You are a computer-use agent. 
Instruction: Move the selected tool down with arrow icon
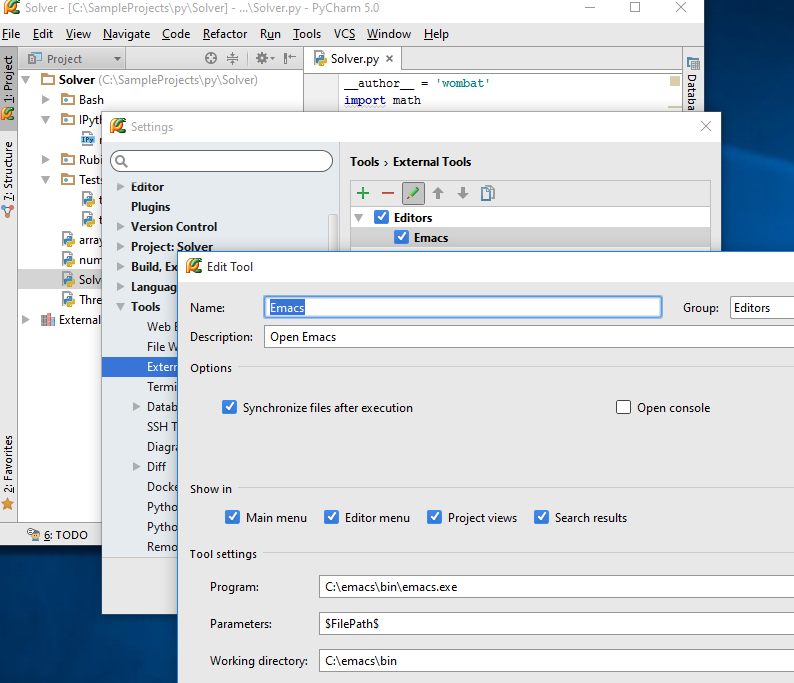pos(463,193)
